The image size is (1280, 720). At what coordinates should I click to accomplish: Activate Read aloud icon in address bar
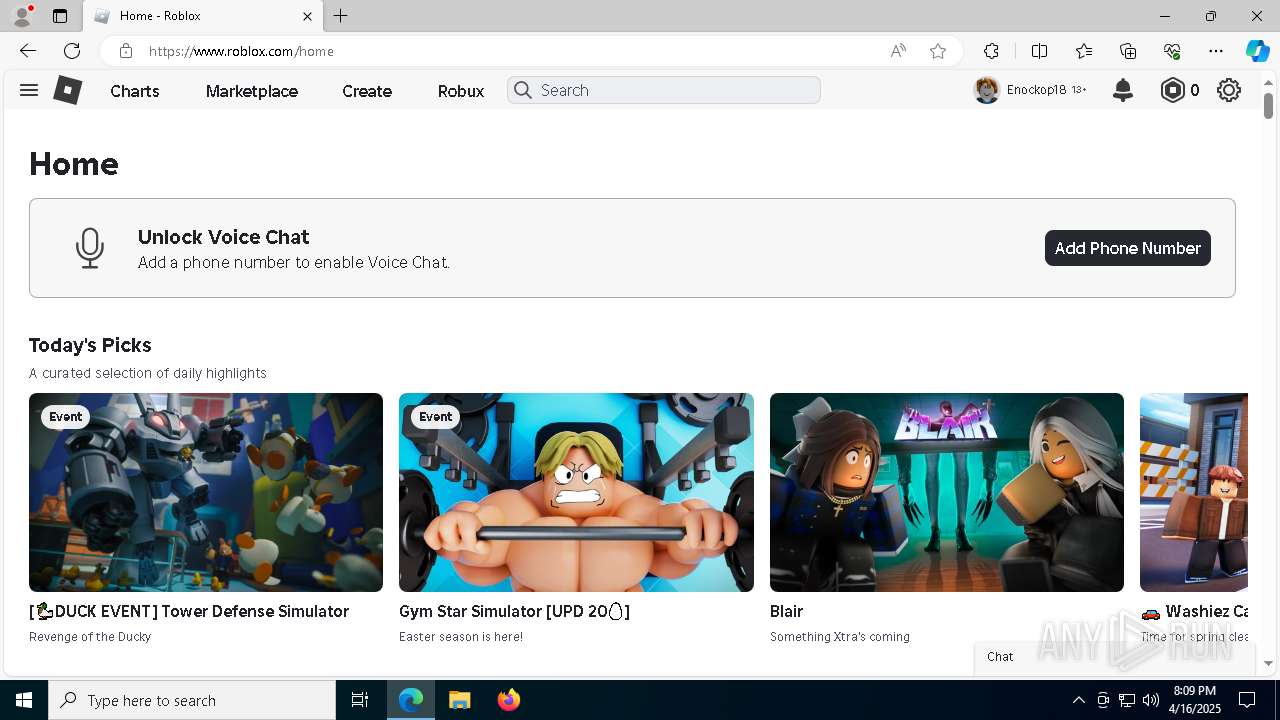point(898,51)
